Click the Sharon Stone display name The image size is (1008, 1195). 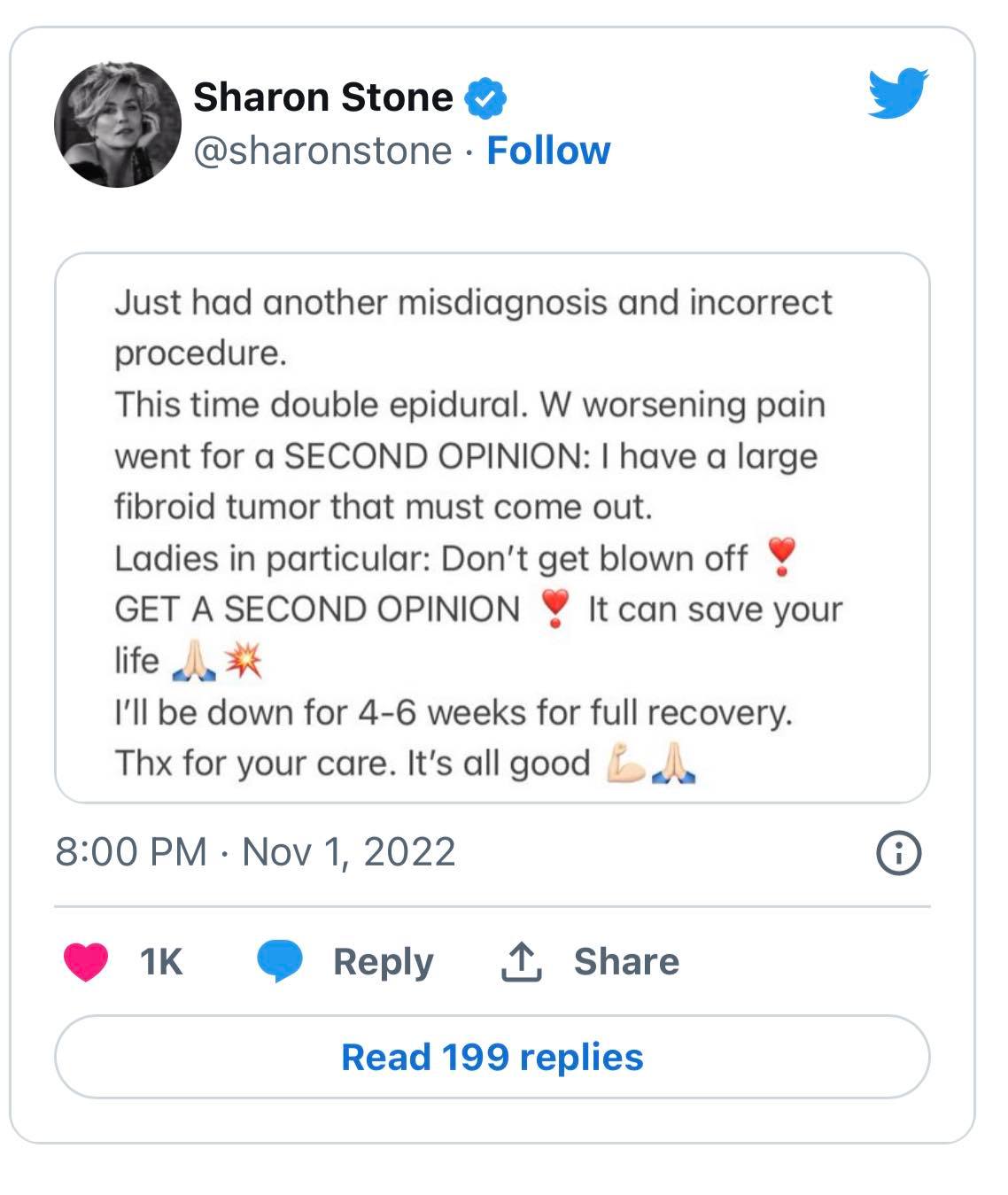pos(323,97)
